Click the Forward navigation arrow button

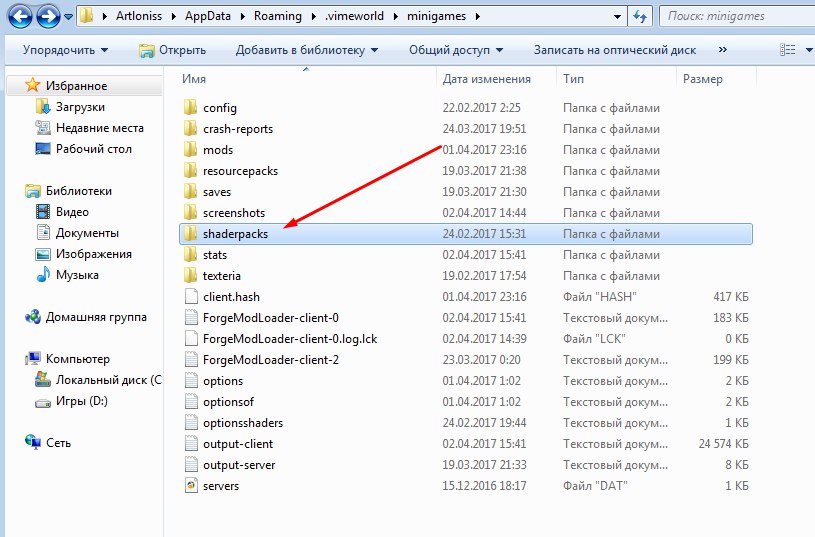pyautogui.click(x=47, y=16)
